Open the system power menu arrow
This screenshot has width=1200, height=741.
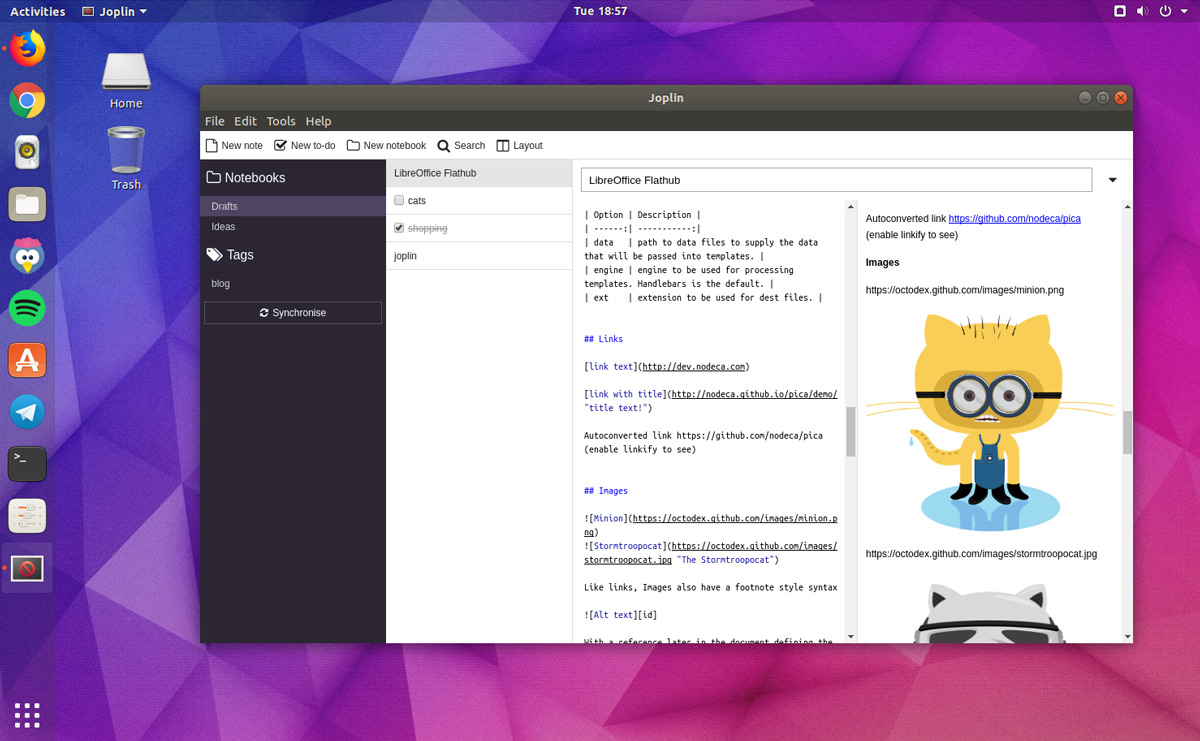tap(1184, 11)
